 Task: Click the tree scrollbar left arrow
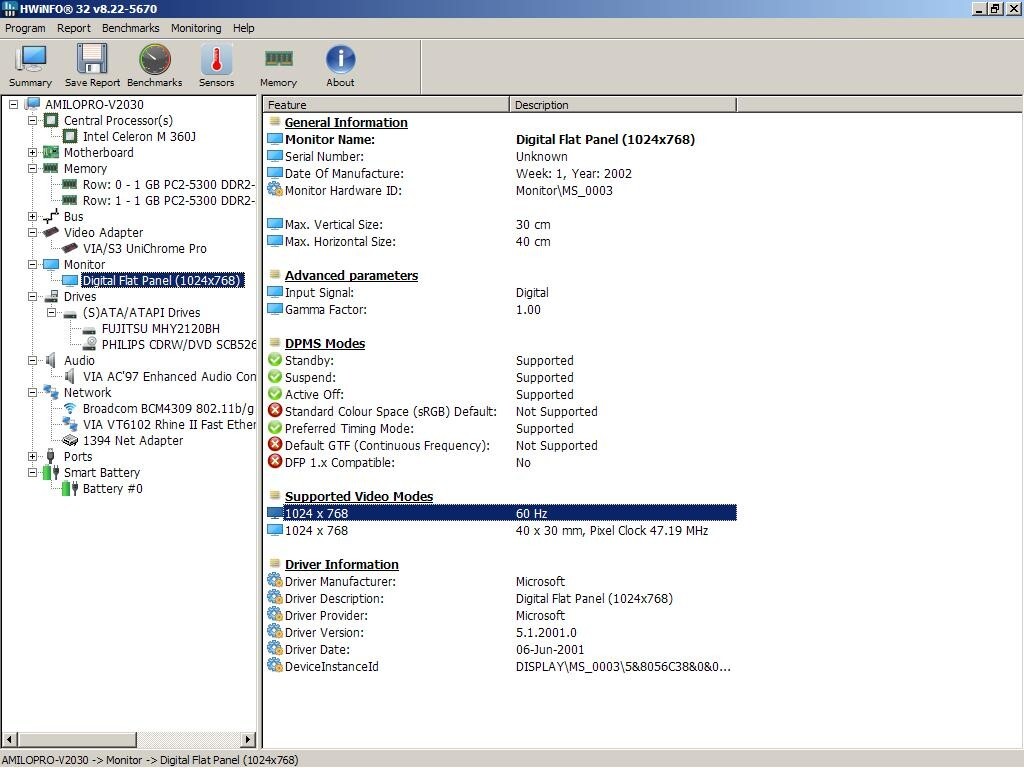(10, 740)
